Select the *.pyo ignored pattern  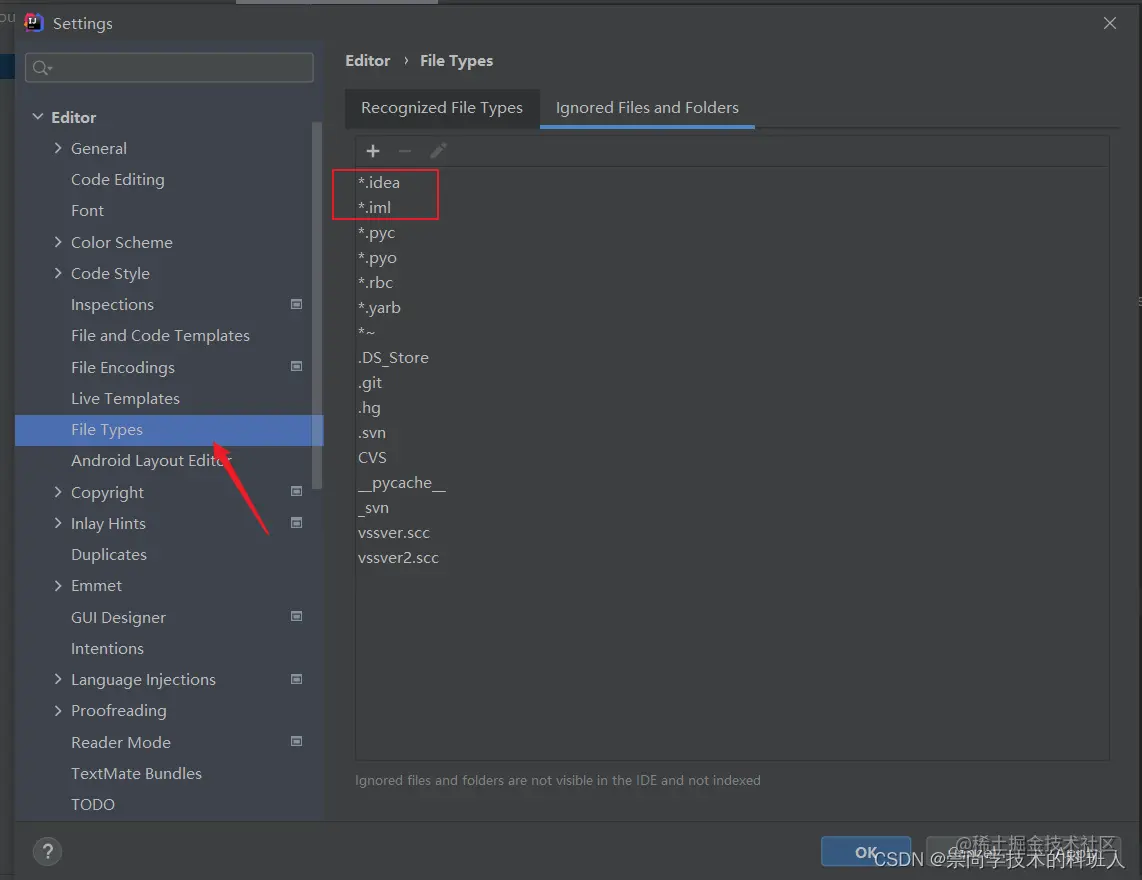coord(732,257)
